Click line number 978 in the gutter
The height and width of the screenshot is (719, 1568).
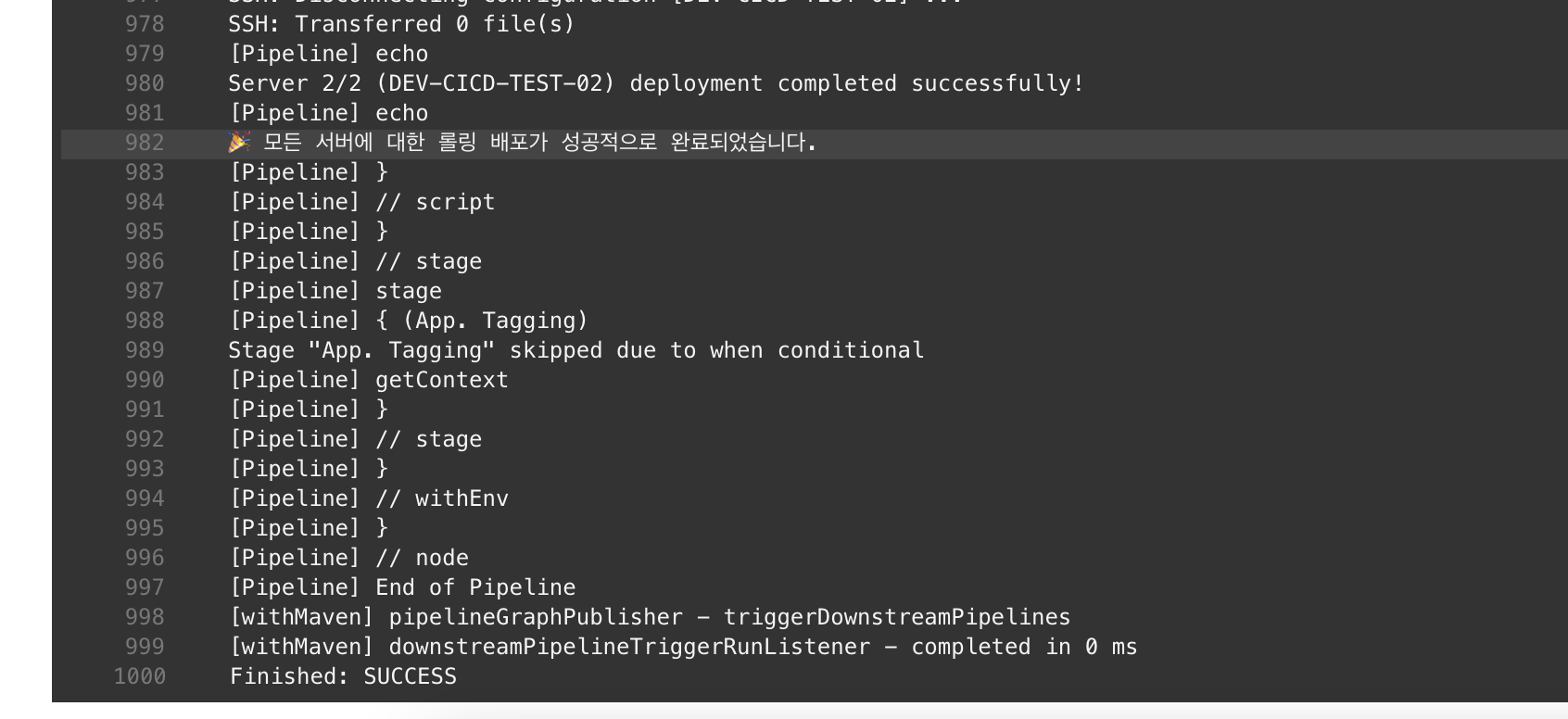click(x=145, y=24)
